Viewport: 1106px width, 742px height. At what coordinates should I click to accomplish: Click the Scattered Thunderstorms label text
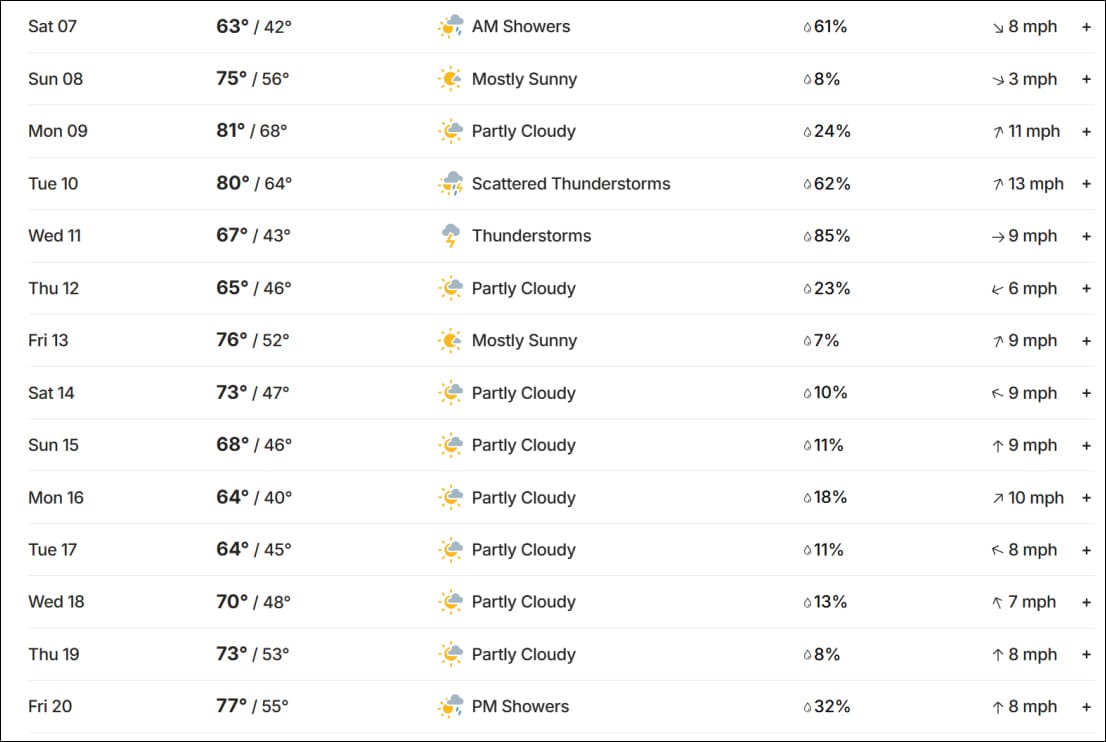[x=571, y=184]
